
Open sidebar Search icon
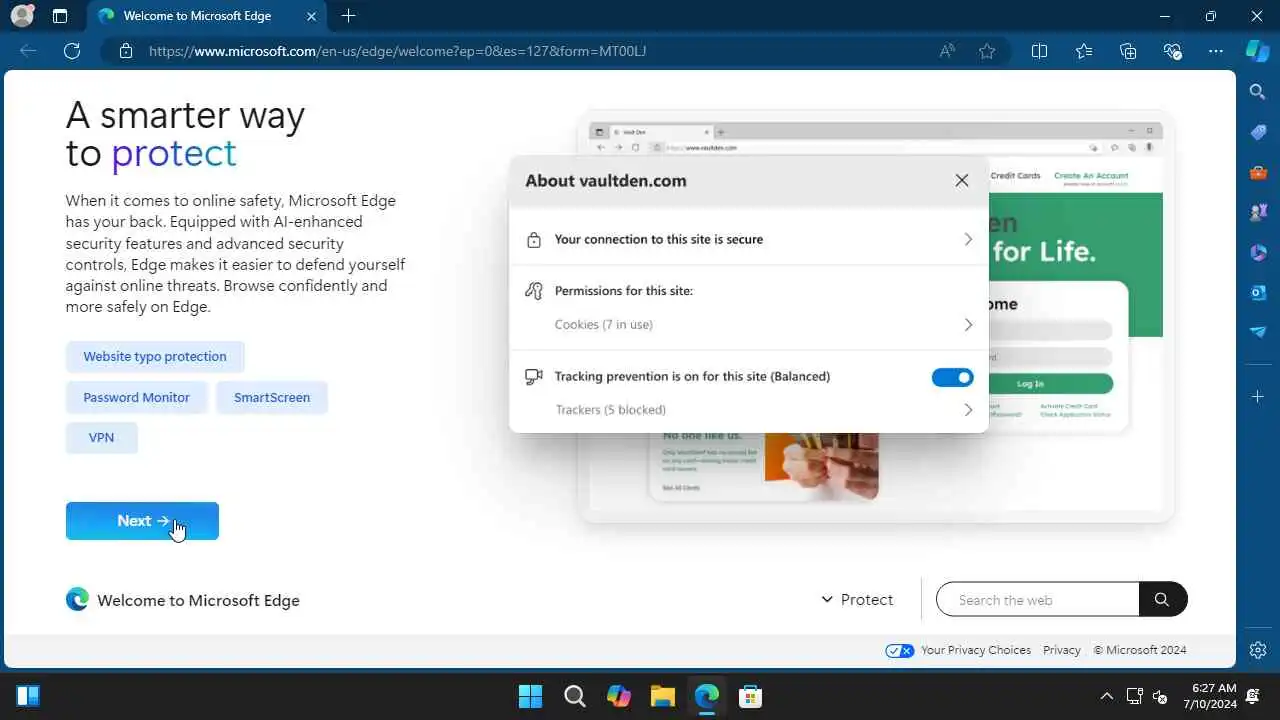point(1258,92)
